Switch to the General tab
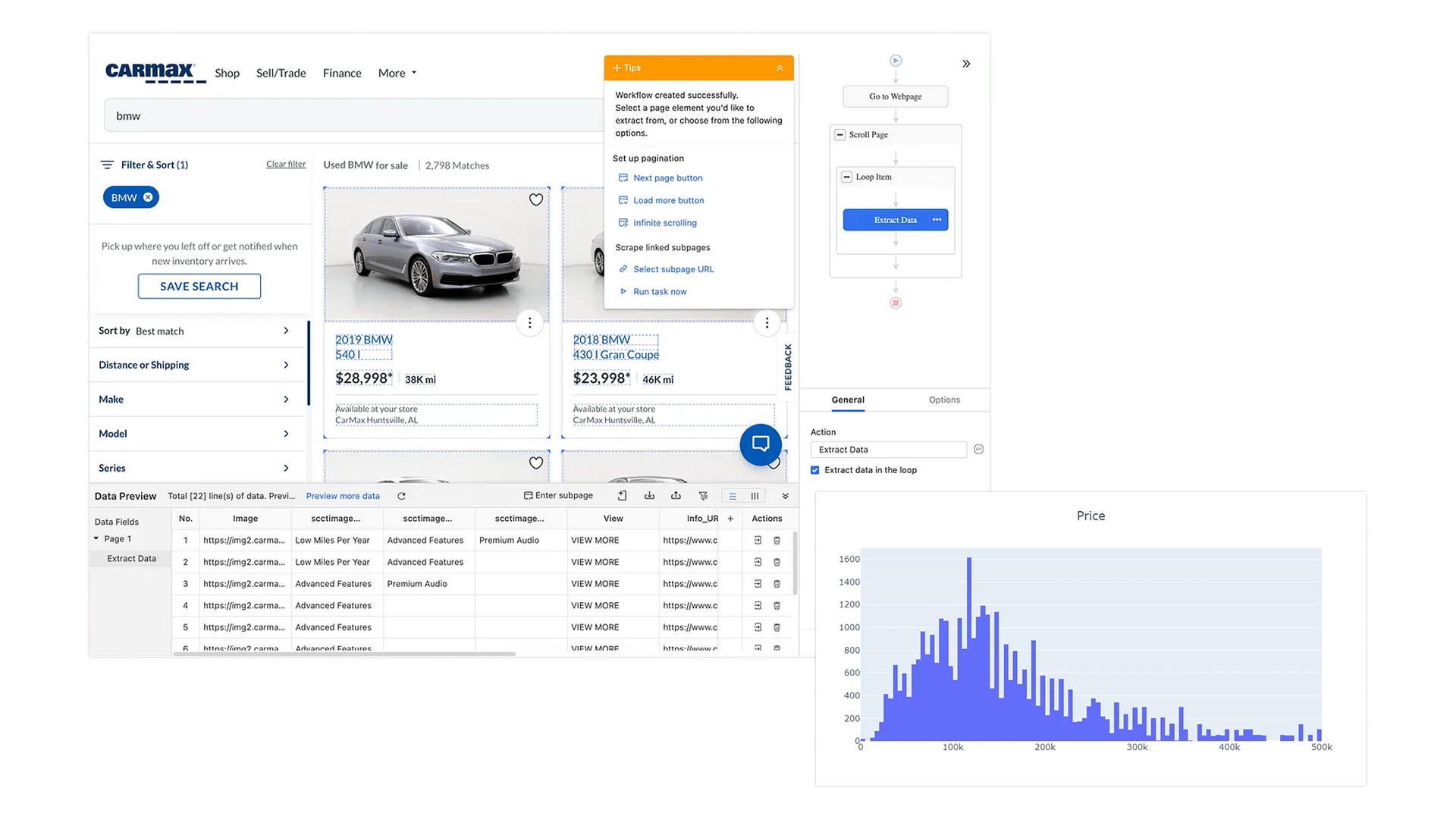This screenshot has width=1456, height=819. (848, 400)
